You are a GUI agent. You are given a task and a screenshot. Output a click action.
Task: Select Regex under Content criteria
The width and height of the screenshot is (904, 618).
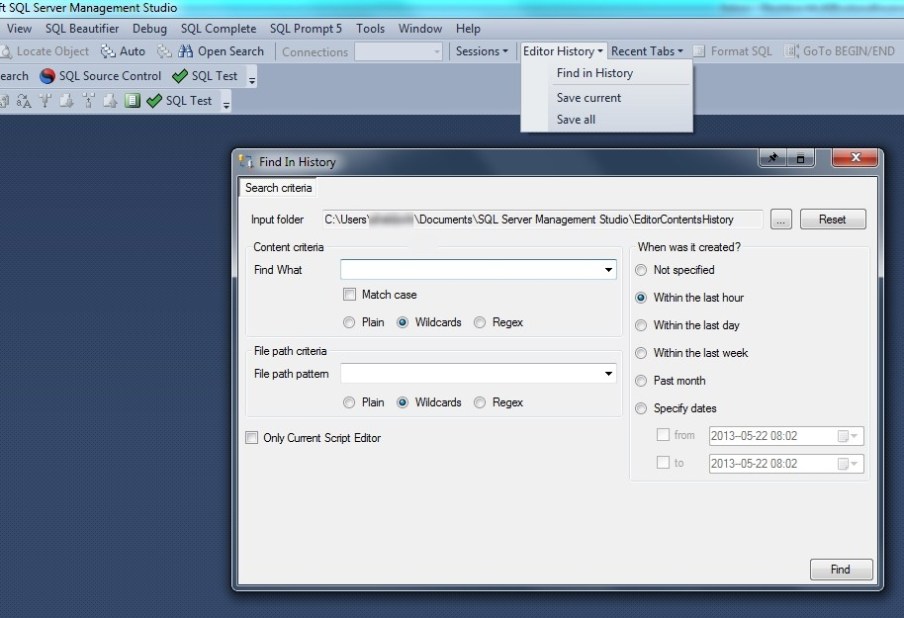(x=480, y=322)
